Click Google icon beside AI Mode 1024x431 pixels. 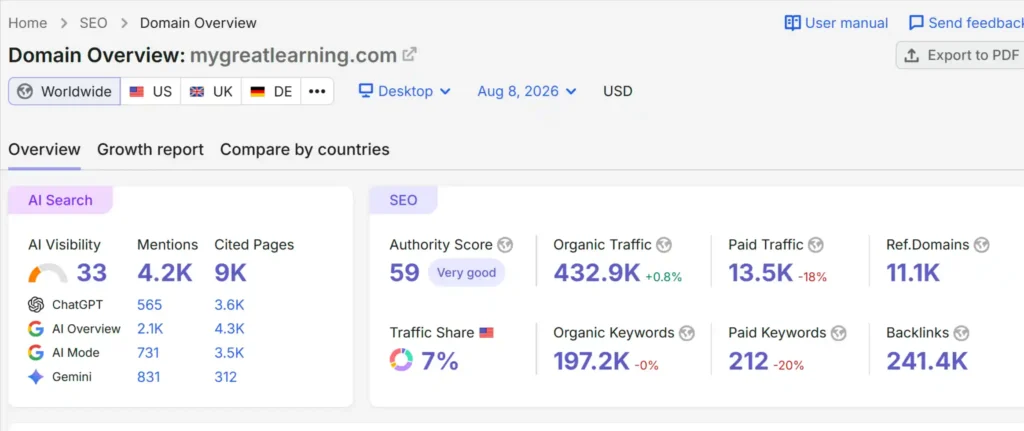coord(36,353)
